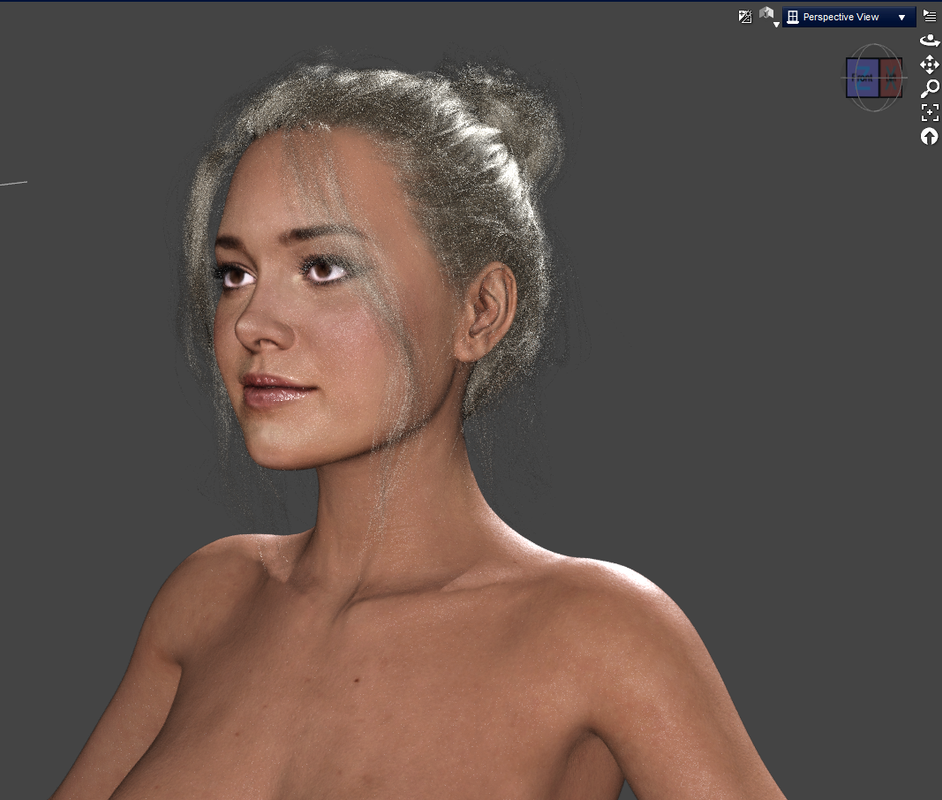Click the frame selection brackets icon

pyautogui.click(x=929, y=112)
